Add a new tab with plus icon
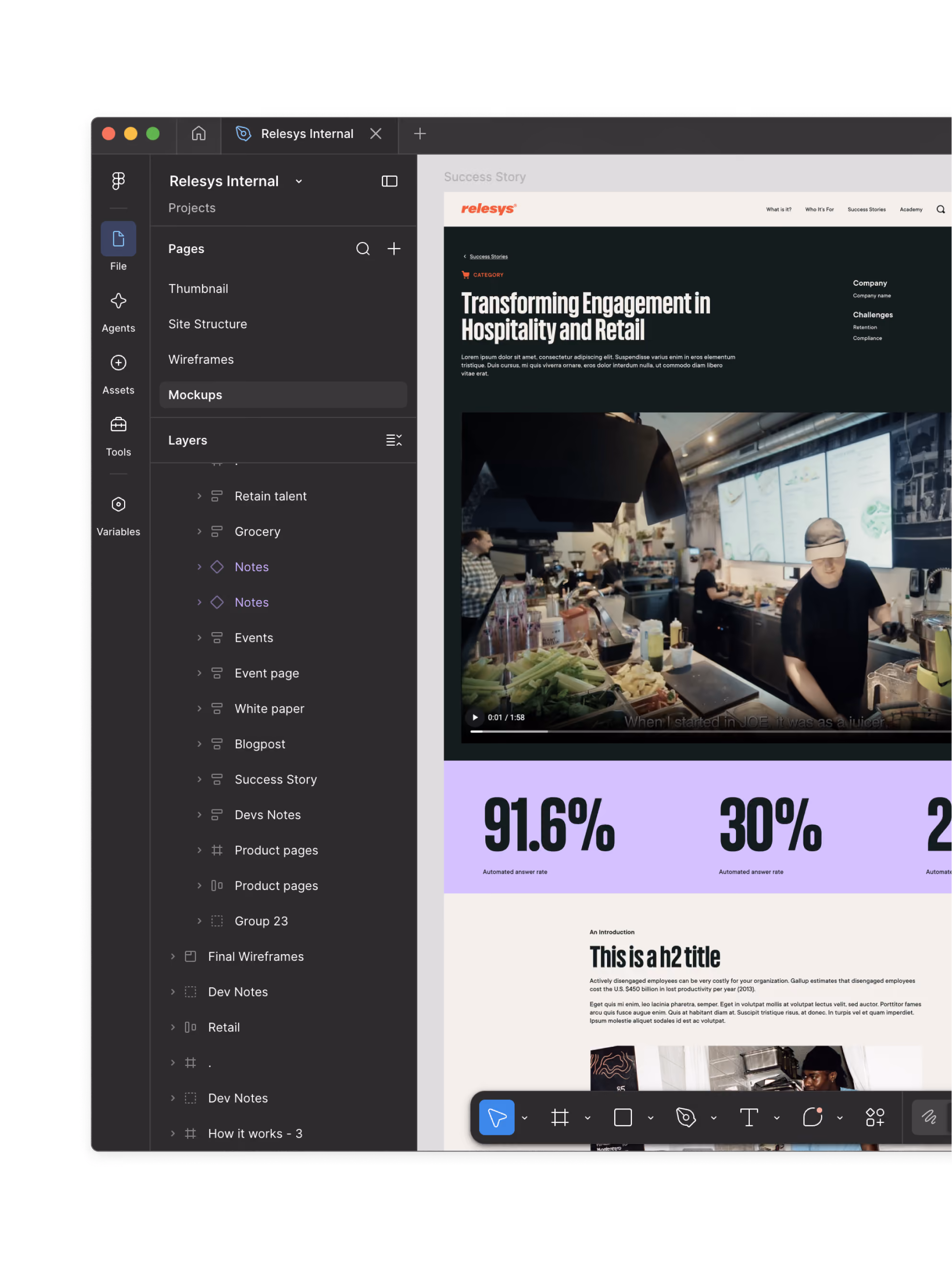The width and height of the screenshot is (952, 1269). pyautogui.click(x=420, y=134)
